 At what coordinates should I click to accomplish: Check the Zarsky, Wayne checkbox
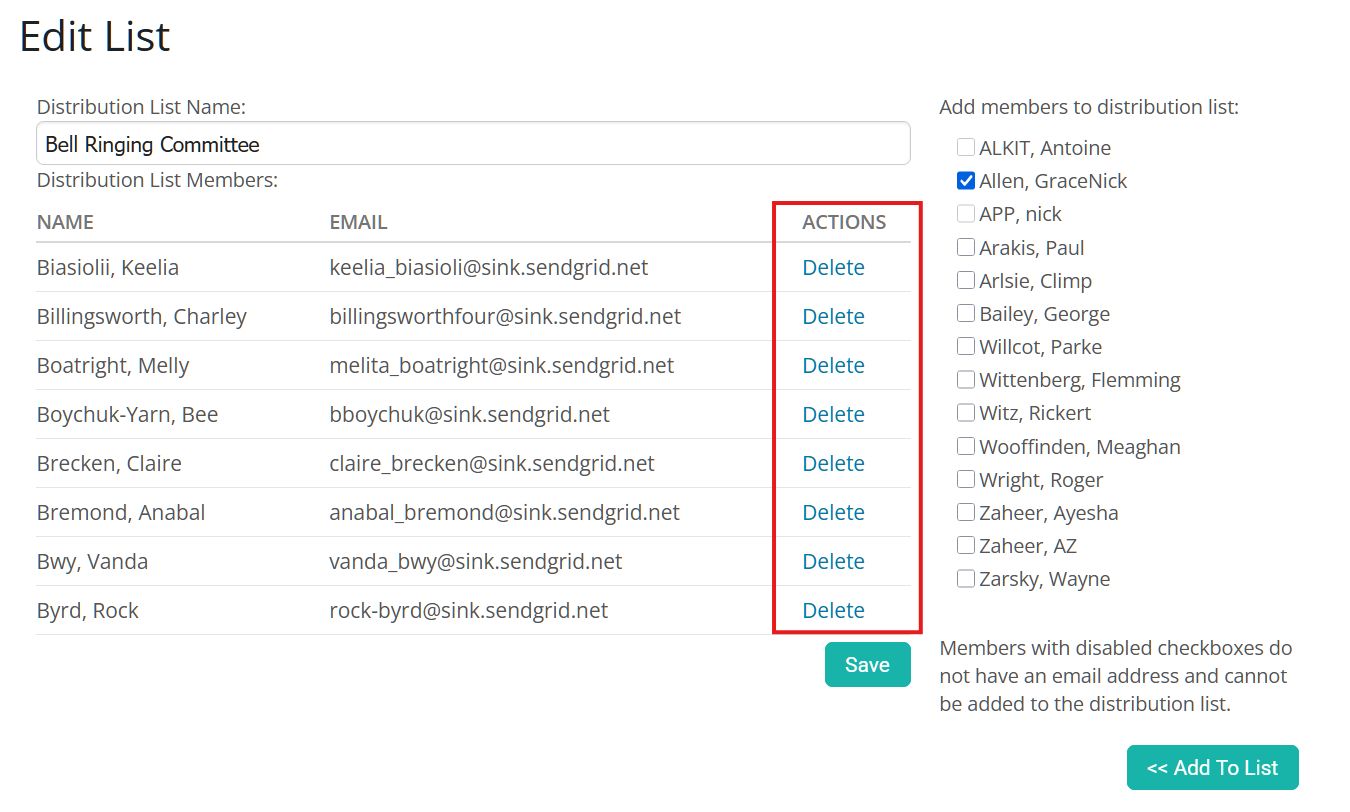(x=966, y=579)
